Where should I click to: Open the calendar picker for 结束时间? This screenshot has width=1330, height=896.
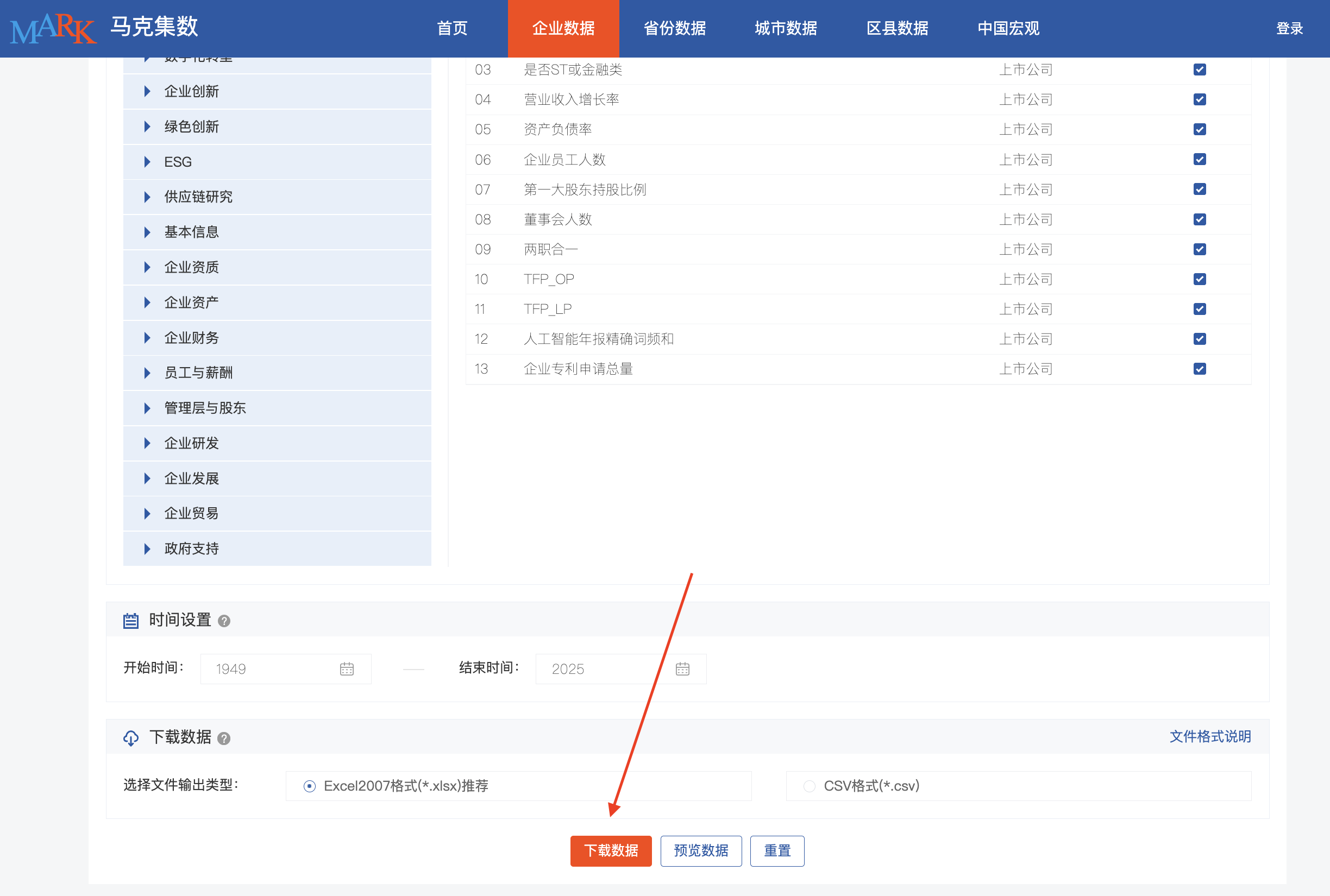pos(683,668)
